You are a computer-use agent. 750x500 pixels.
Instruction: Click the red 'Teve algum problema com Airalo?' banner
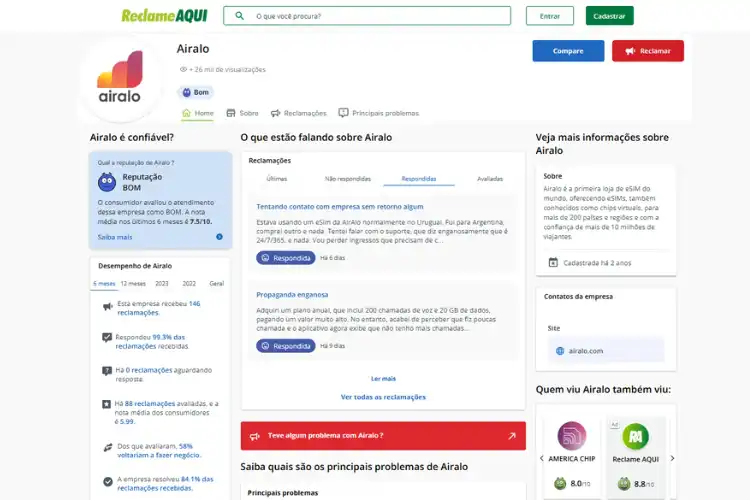coord(383,436)
